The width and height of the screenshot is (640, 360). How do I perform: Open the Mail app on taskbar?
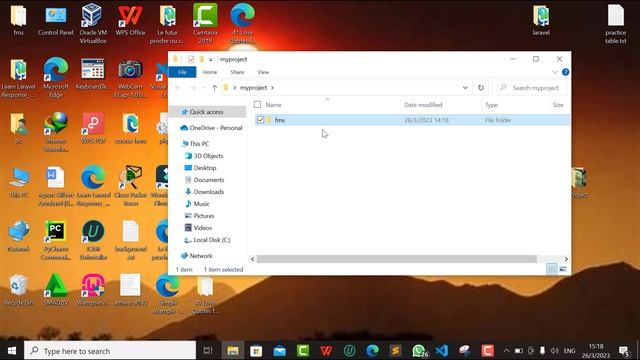(x=280, y=351)
